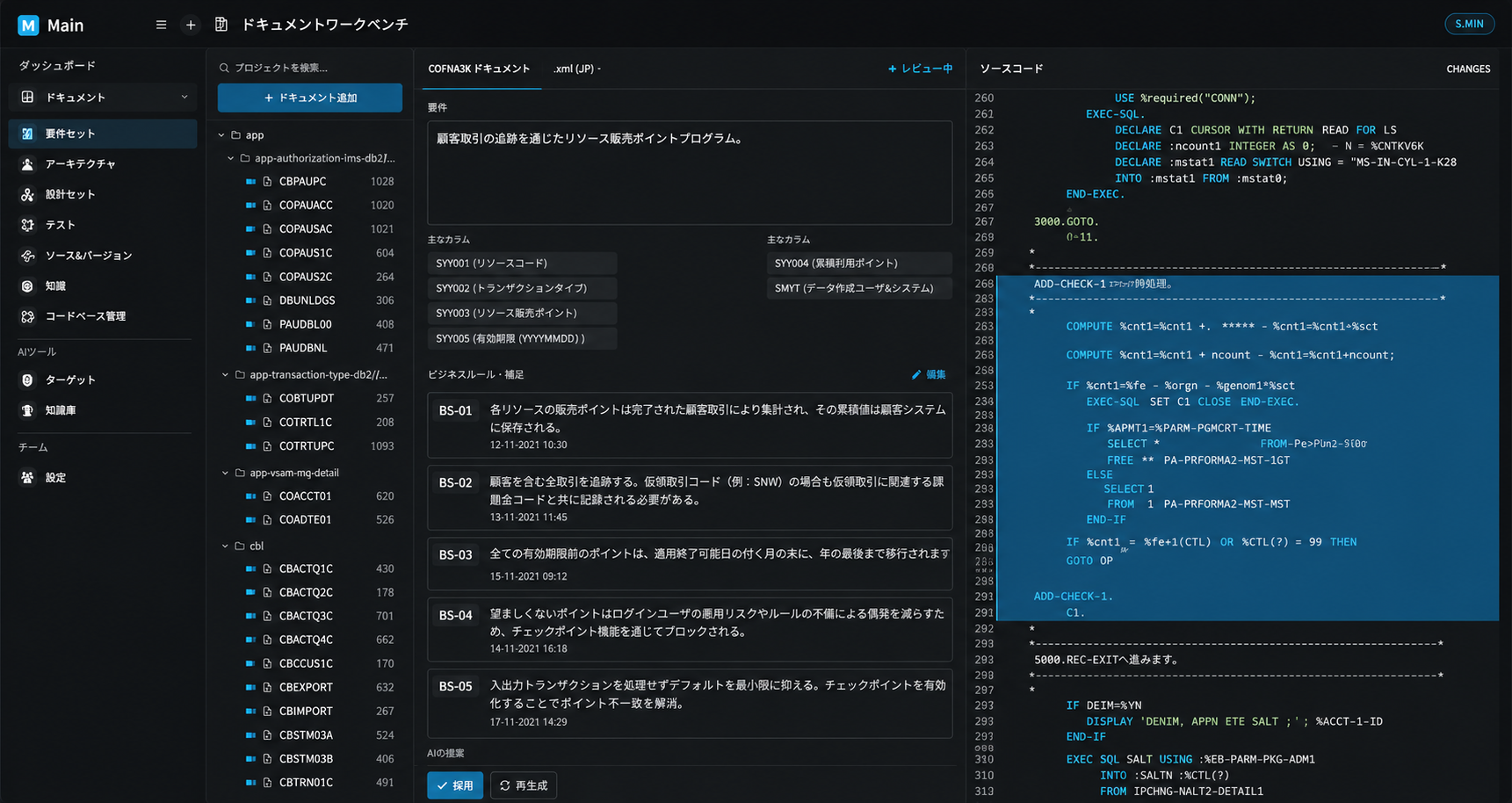This screenshot has width=1512, height=803.
Task: Click the search magnifier icon in project search
Action: pyautogui.click(x=224, y=68)
